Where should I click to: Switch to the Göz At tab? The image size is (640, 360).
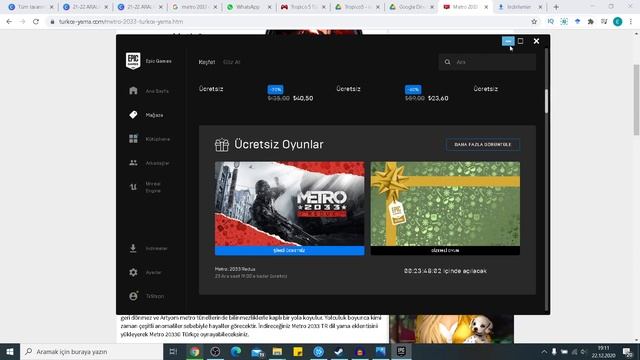click(x=231, y=62)
